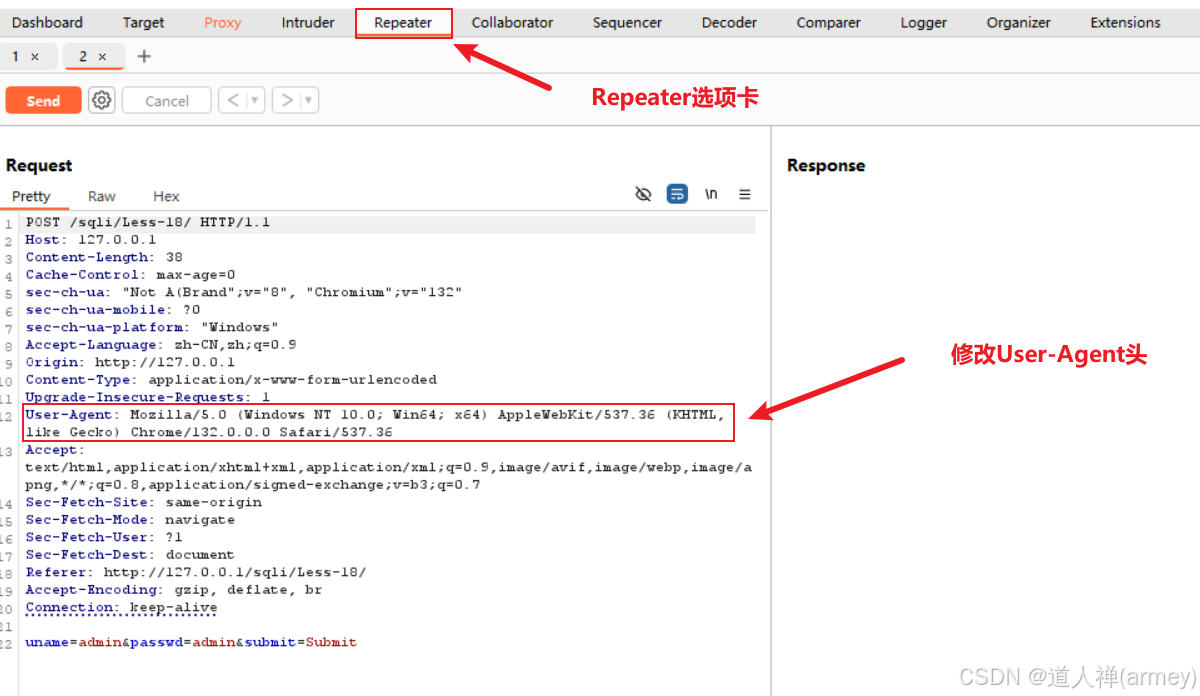Add a new Repeater tab
Screen dimensions: 1200x696
coord(144,56)
